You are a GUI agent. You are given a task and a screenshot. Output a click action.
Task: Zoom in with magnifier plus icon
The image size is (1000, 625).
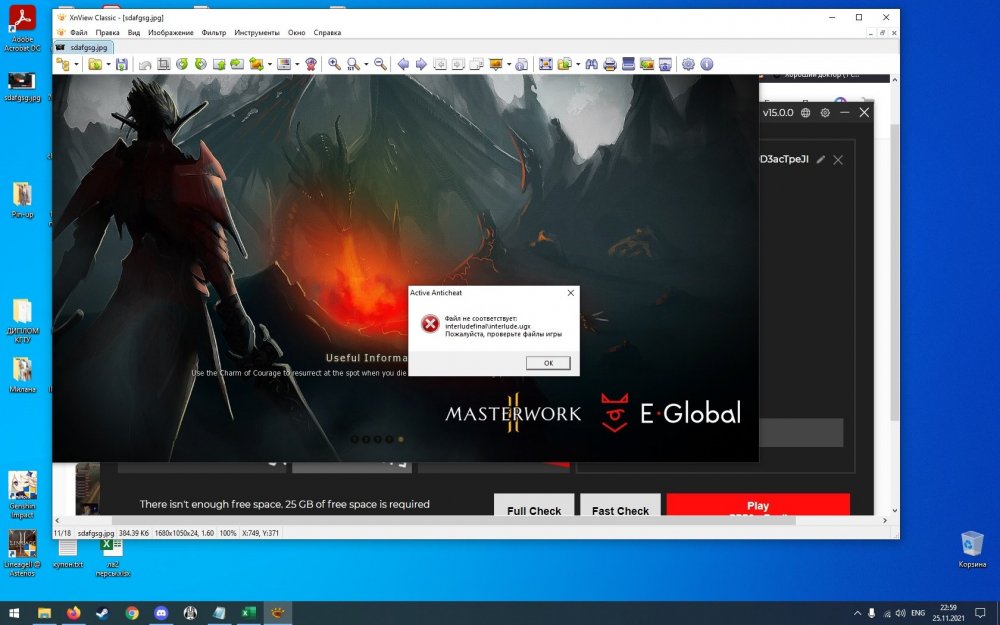coord(335,64)
